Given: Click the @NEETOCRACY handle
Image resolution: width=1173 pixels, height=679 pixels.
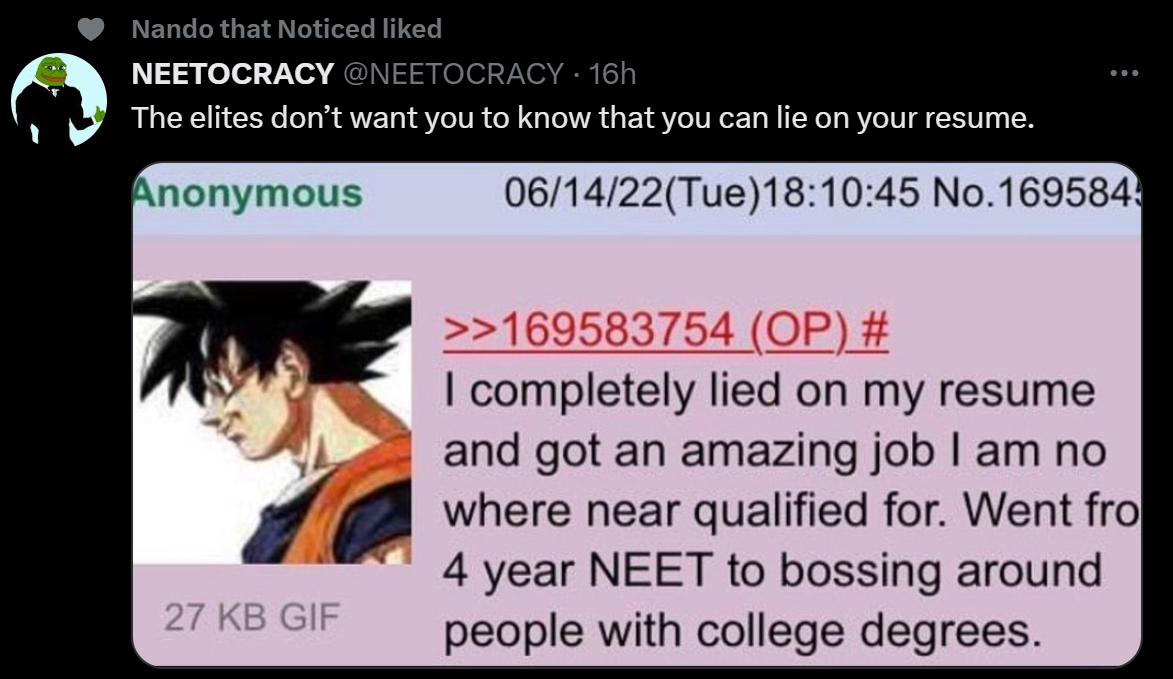Looking at the screenshot, I should coord(453,74).
